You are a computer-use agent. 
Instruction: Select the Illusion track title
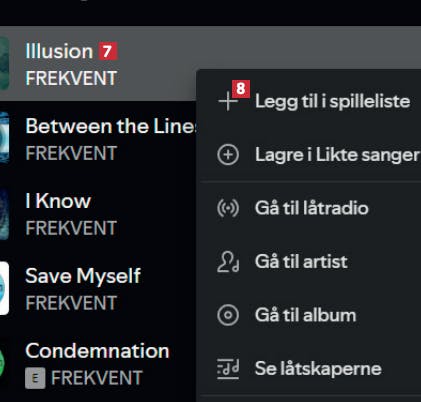59,51
